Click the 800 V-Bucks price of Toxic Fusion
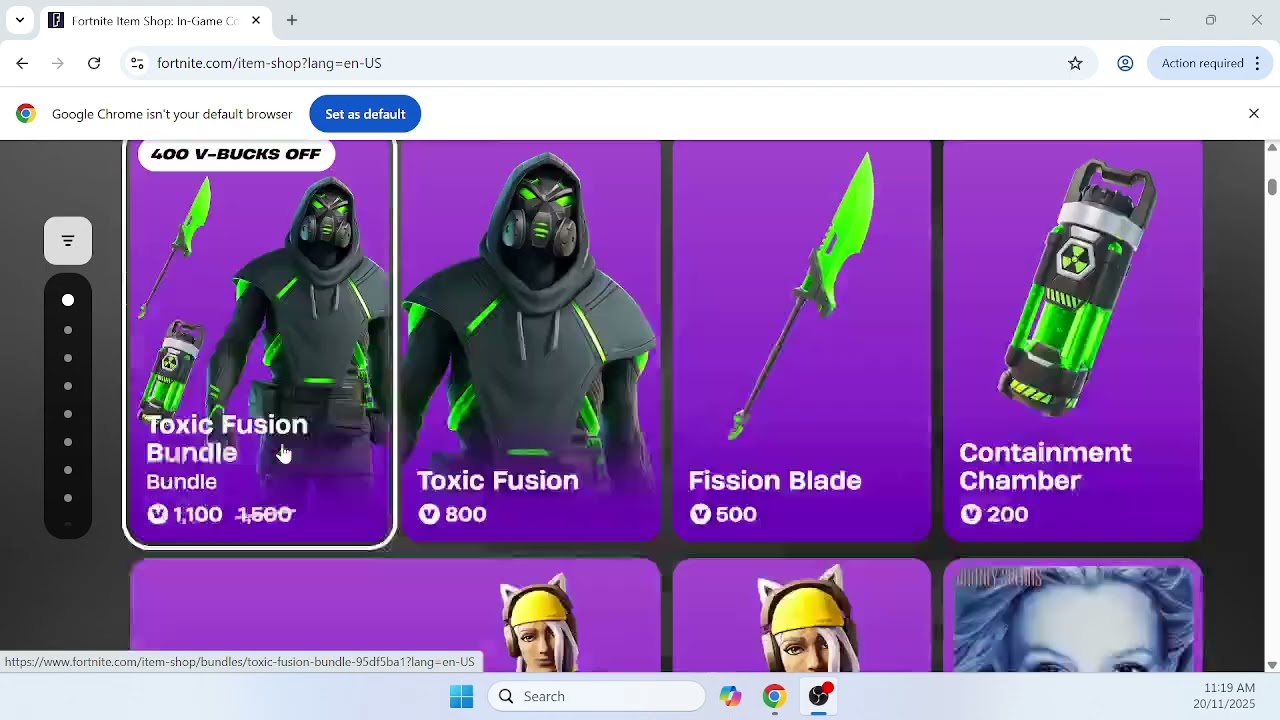This screenshot has width=1280, height=720. pos(453,514)
